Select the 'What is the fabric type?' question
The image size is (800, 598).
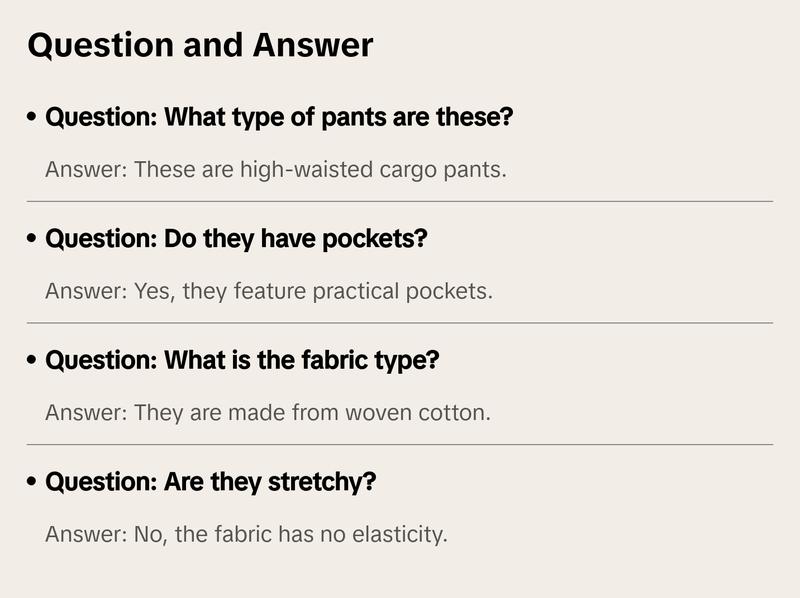242,361
